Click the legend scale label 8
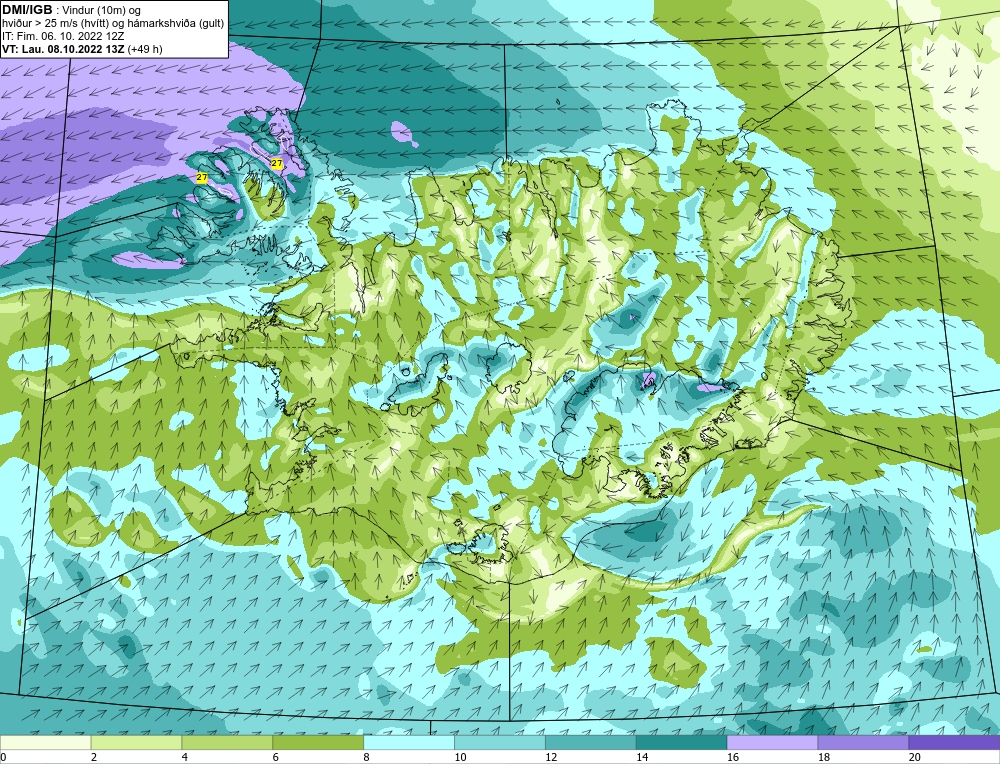 tap(367, 757)
